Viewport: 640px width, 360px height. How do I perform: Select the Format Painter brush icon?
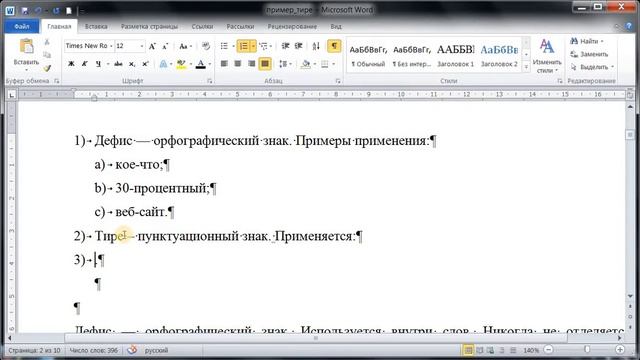click(x=47, y=68)
